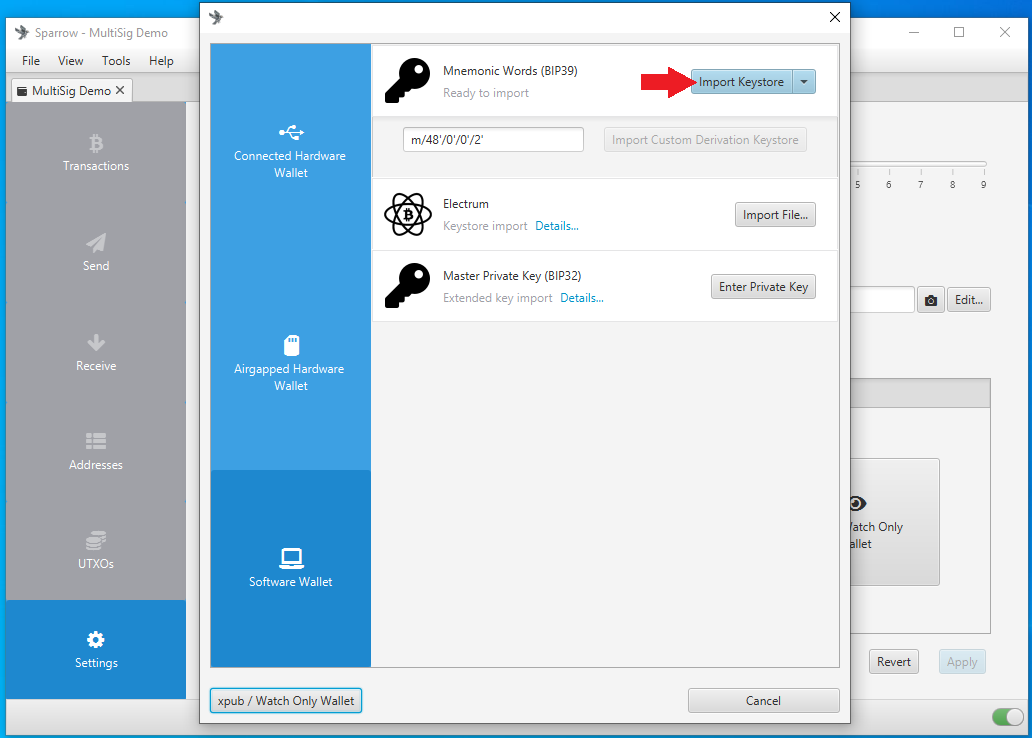Image resolution: width=1032 pixels, height=738 pixels.
Task: Open the View menu
Action: (x=70, y=61)
